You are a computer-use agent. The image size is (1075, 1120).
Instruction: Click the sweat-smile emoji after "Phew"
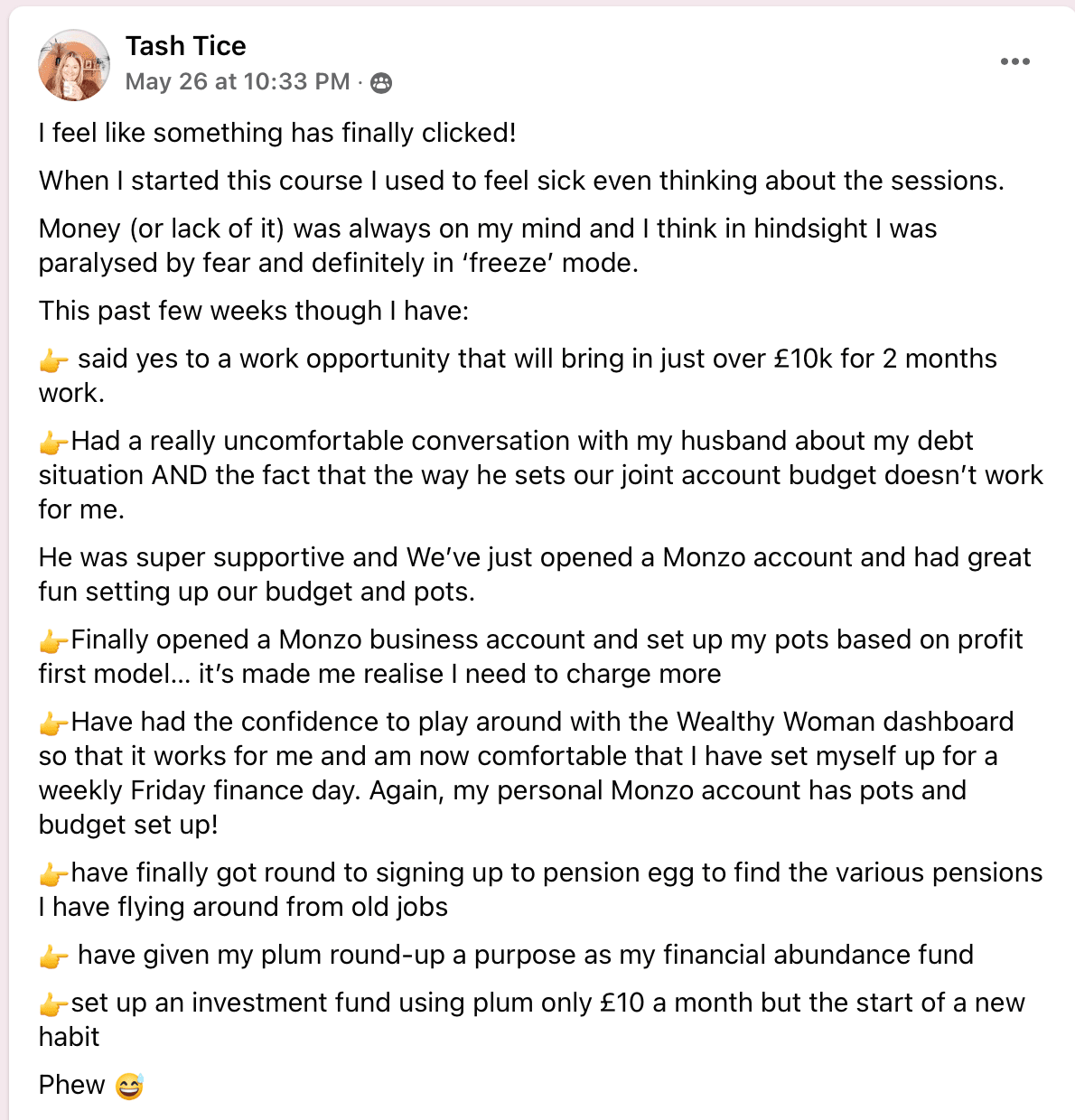(x=130, y=1086)
